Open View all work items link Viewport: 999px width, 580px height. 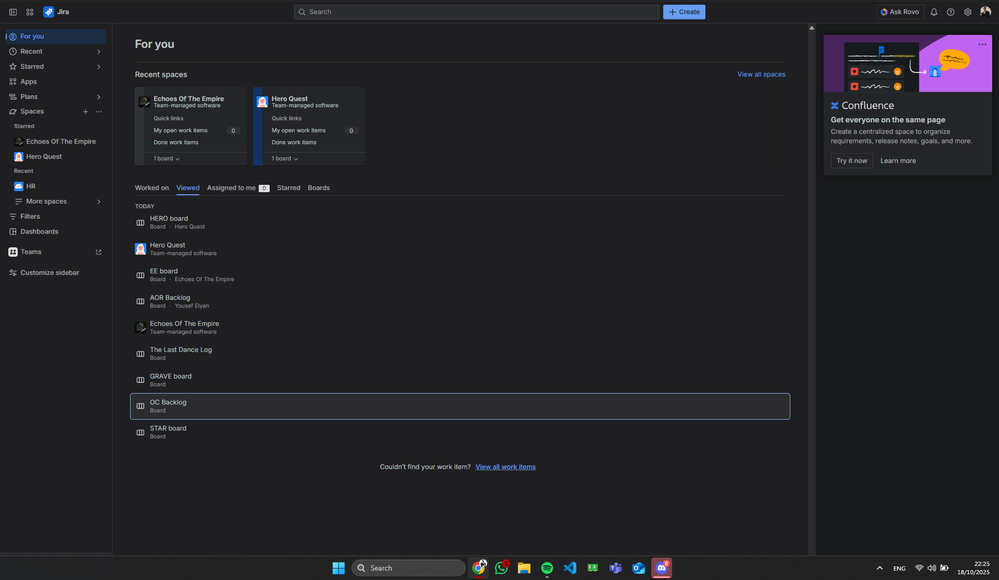pyautogui.click(x=505, y=466)
